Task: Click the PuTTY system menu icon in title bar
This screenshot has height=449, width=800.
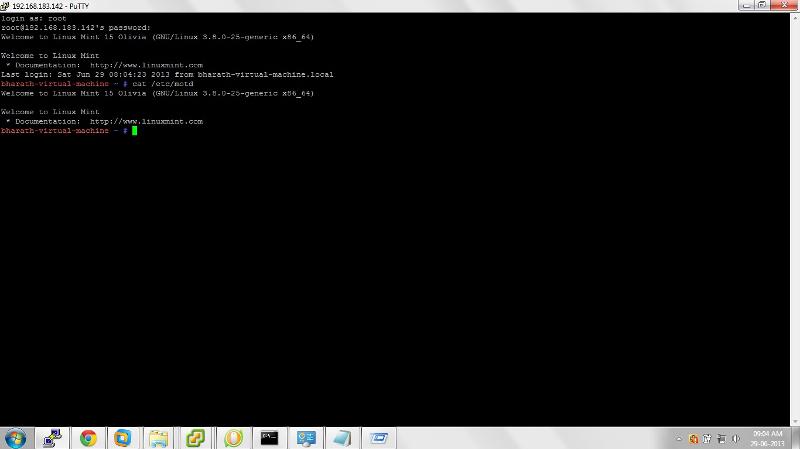Action: pos(5,6)
